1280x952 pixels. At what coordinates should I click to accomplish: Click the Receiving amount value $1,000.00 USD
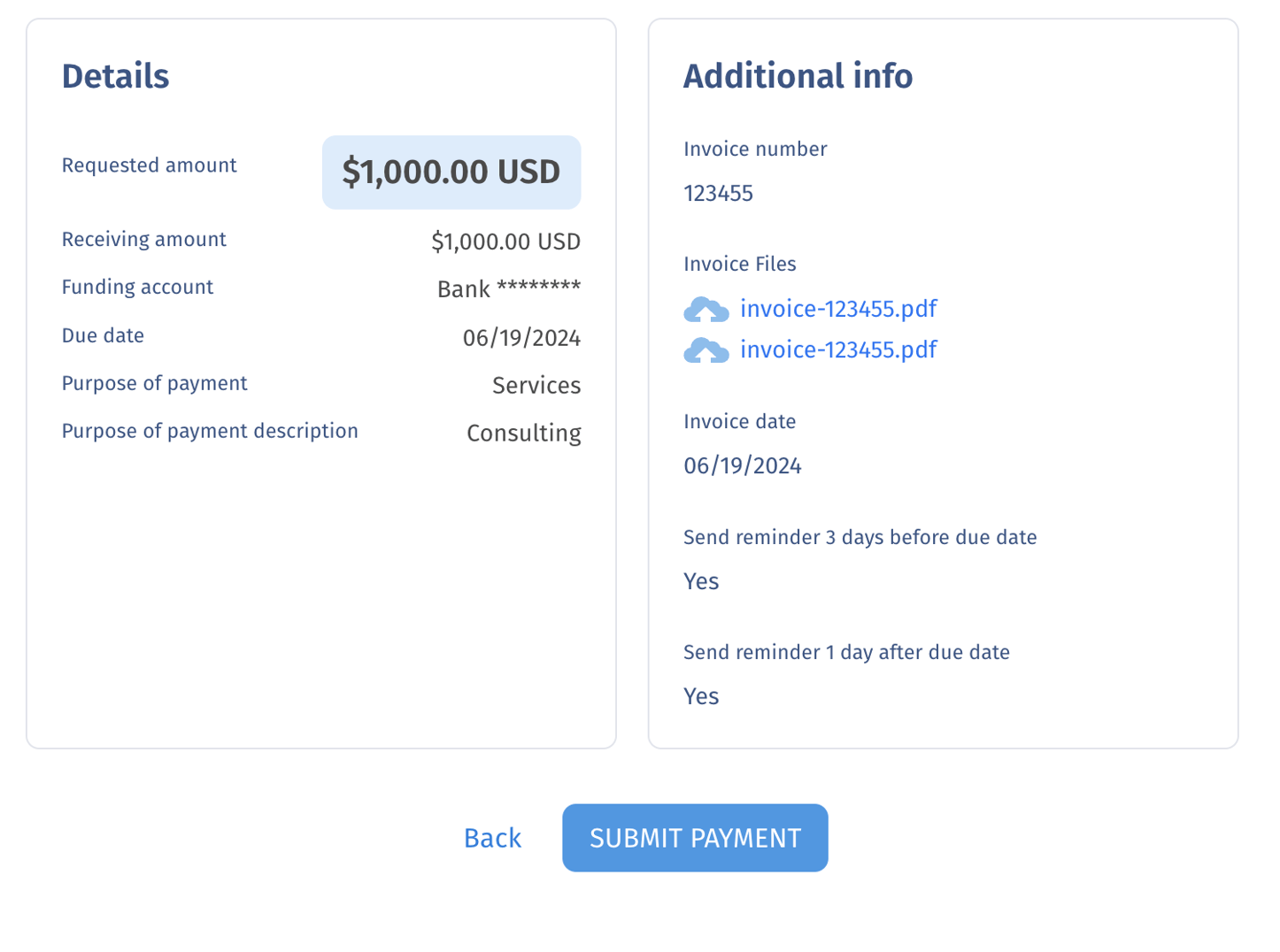pos(506,241)
